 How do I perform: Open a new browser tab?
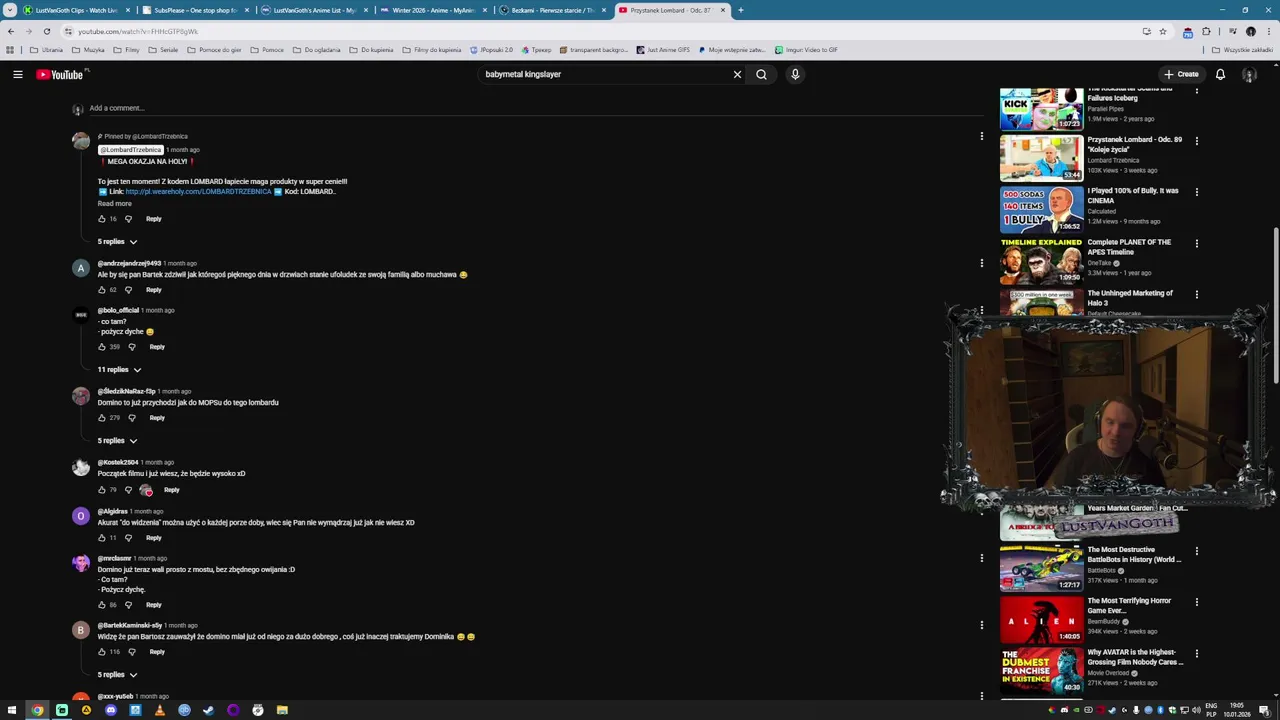741,10
